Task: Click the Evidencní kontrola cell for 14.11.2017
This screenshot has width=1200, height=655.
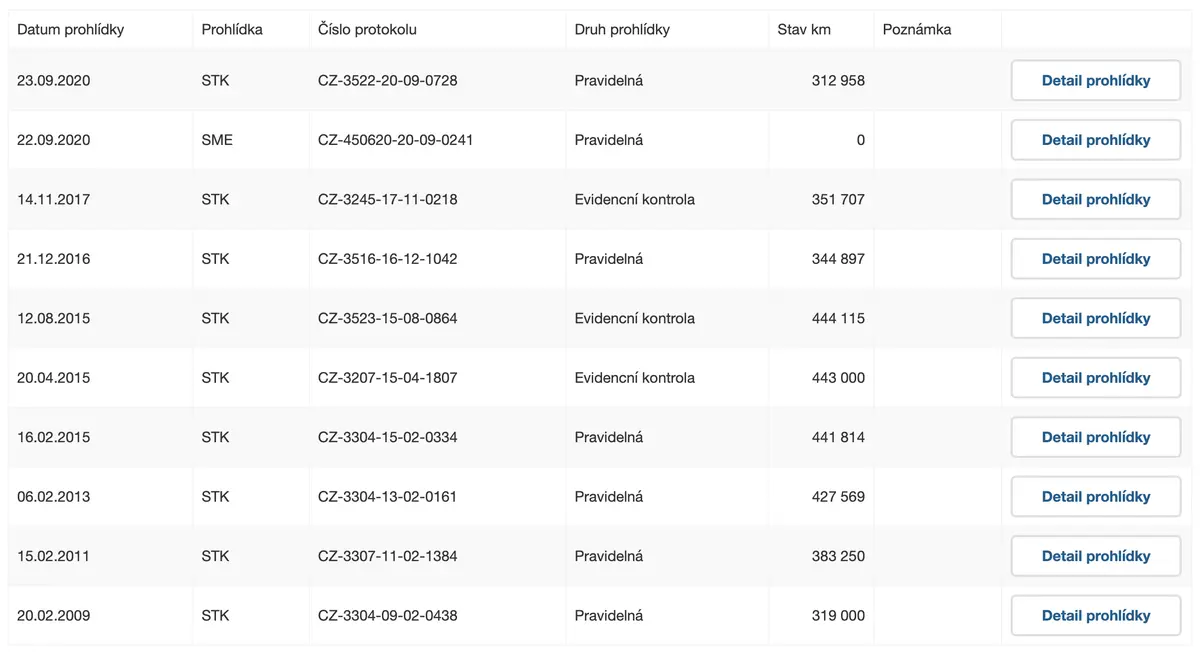Action: click(x=635, y=200)
